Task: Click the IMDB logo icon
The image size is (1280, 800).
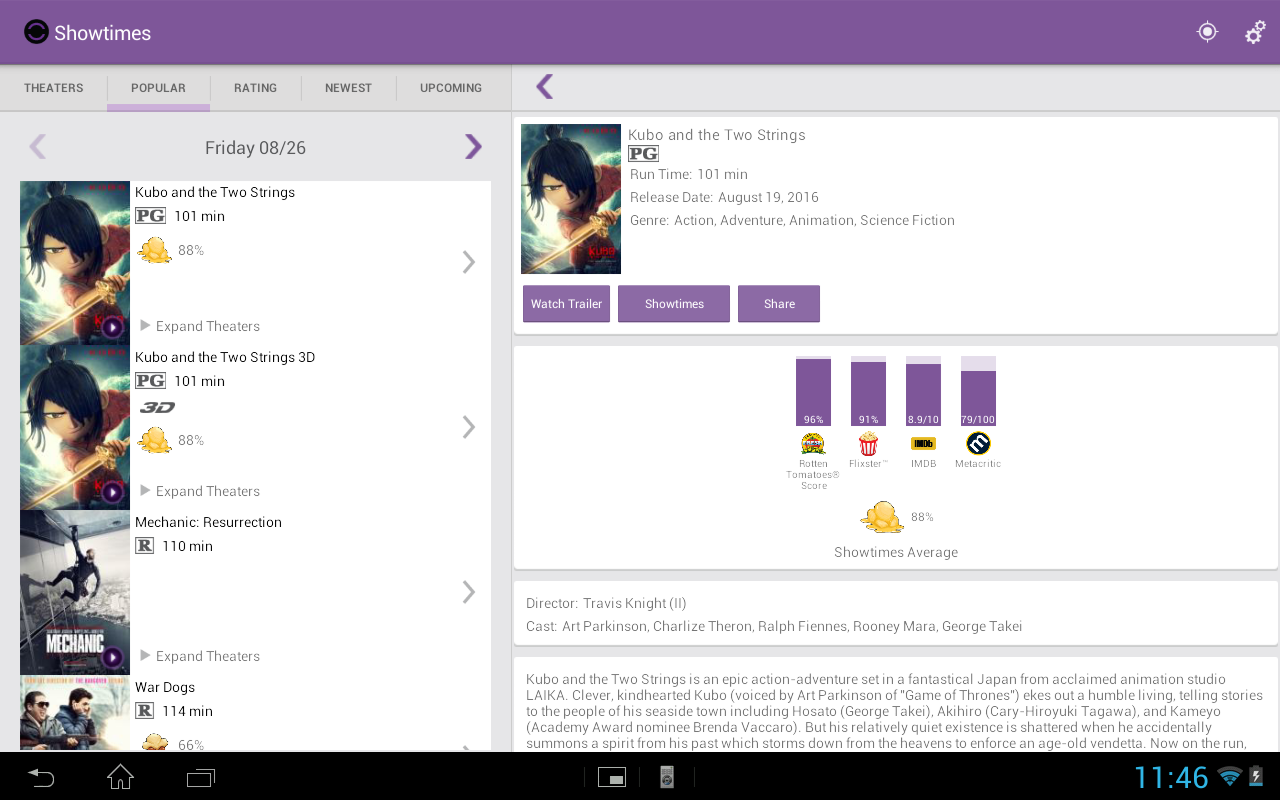Action: pyautogui.click(x=923, y=443)
